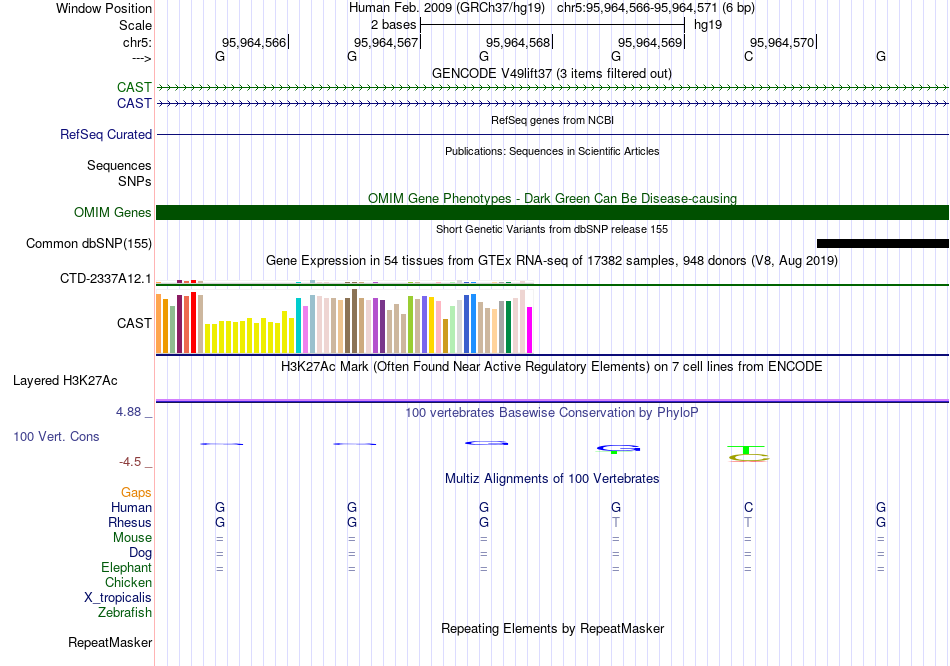Viewport: 950px width, 666px height.
Task: Click the dark green OMIM gene bar
Action: (x=553, y=213)
